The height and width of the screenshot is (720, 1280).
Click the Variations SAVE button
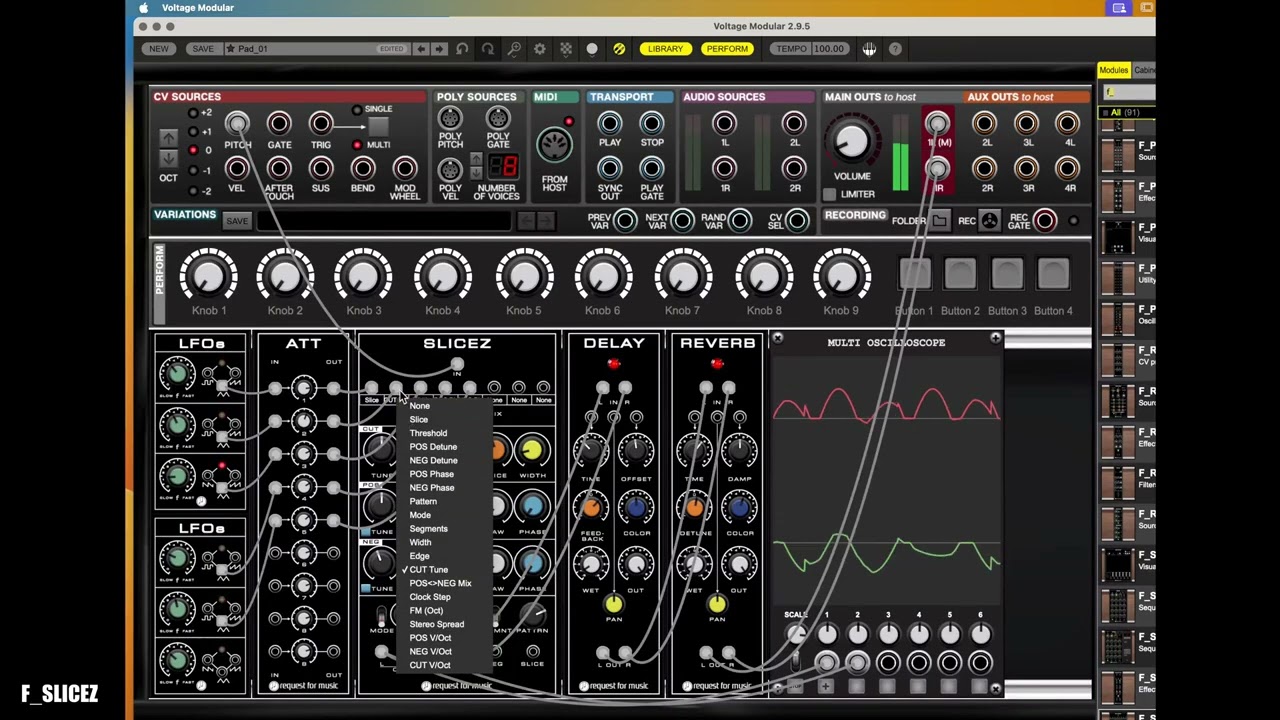pyautogui.click(x=237, y=221)
